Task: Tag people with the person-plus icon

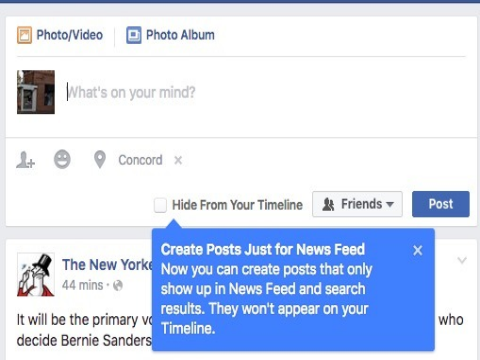Action: [x=25, y=160]
